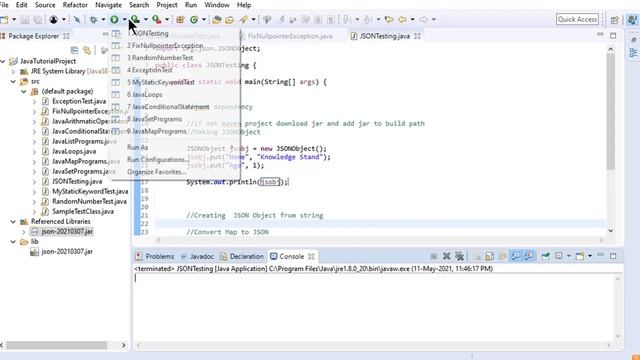Open the Coverage button dropdown arrow
This screenshot has width=640, height=360.
click(x=145, y=19)
